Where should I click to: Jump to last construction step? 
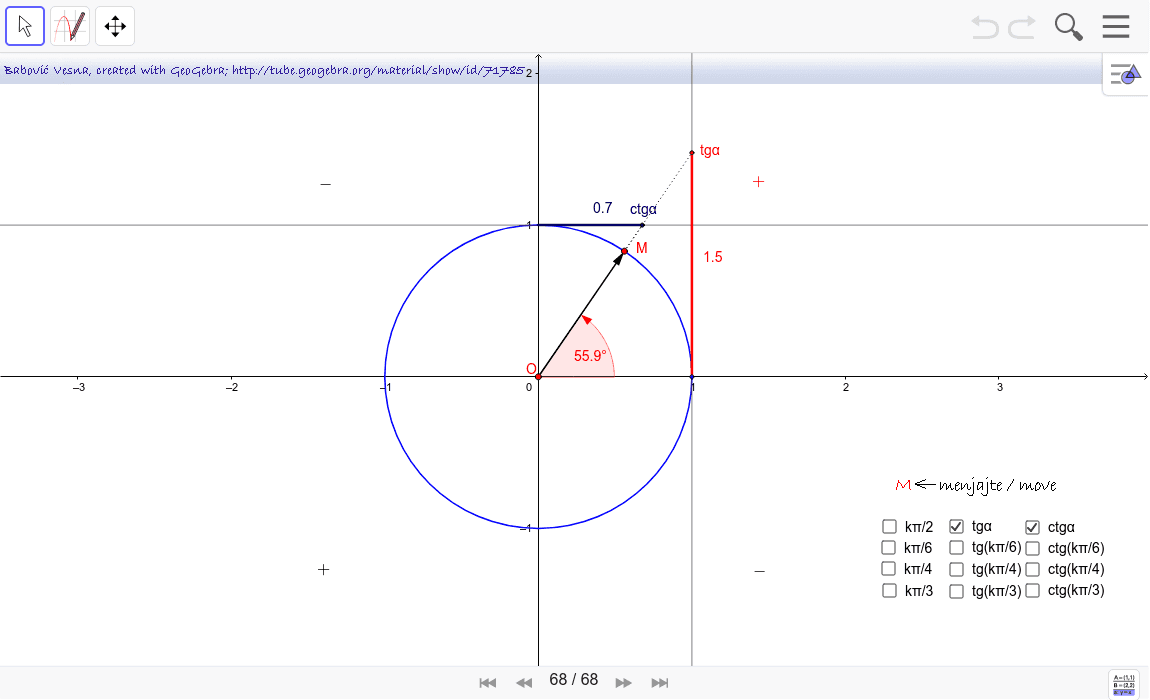(x=660, y=681)
